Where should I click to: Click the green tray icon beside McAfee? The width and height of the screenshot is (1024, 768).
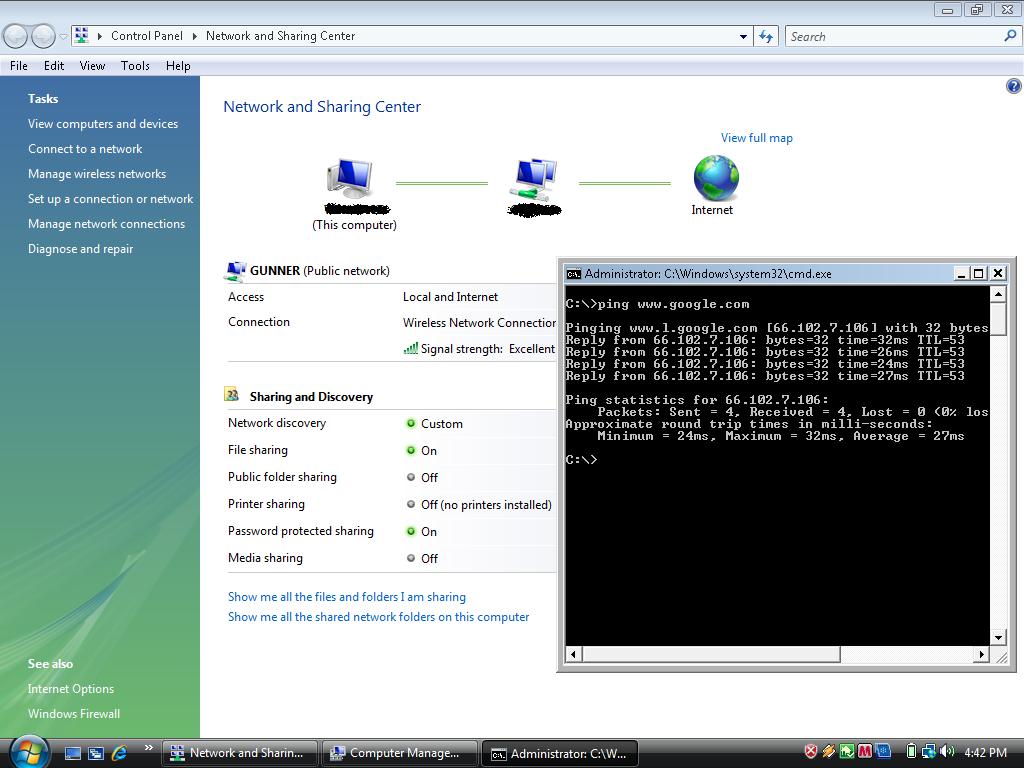(x=846, y=752)
